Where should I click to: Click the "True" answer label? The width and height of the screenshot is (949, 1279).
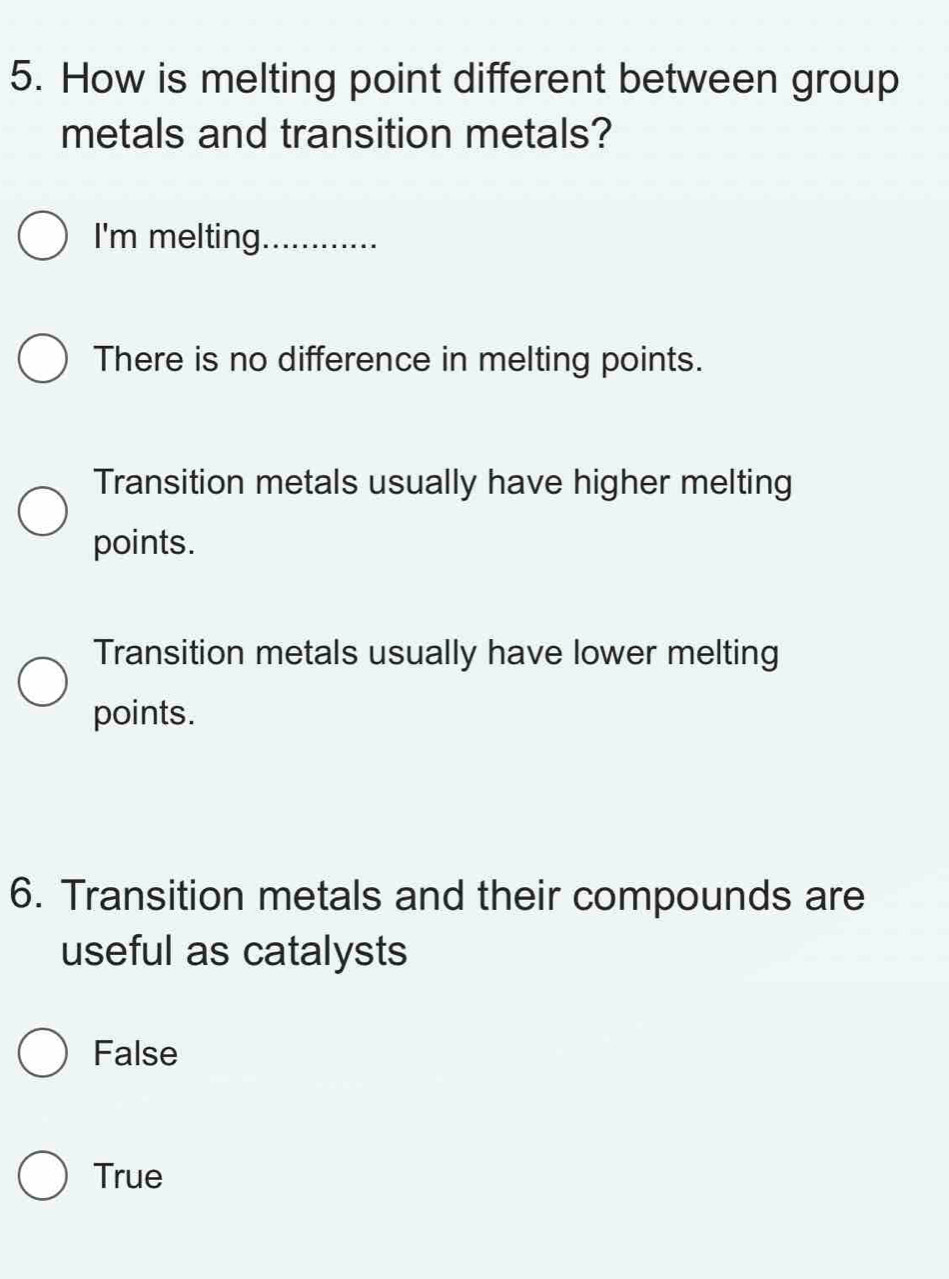(x=127, y=1177)
